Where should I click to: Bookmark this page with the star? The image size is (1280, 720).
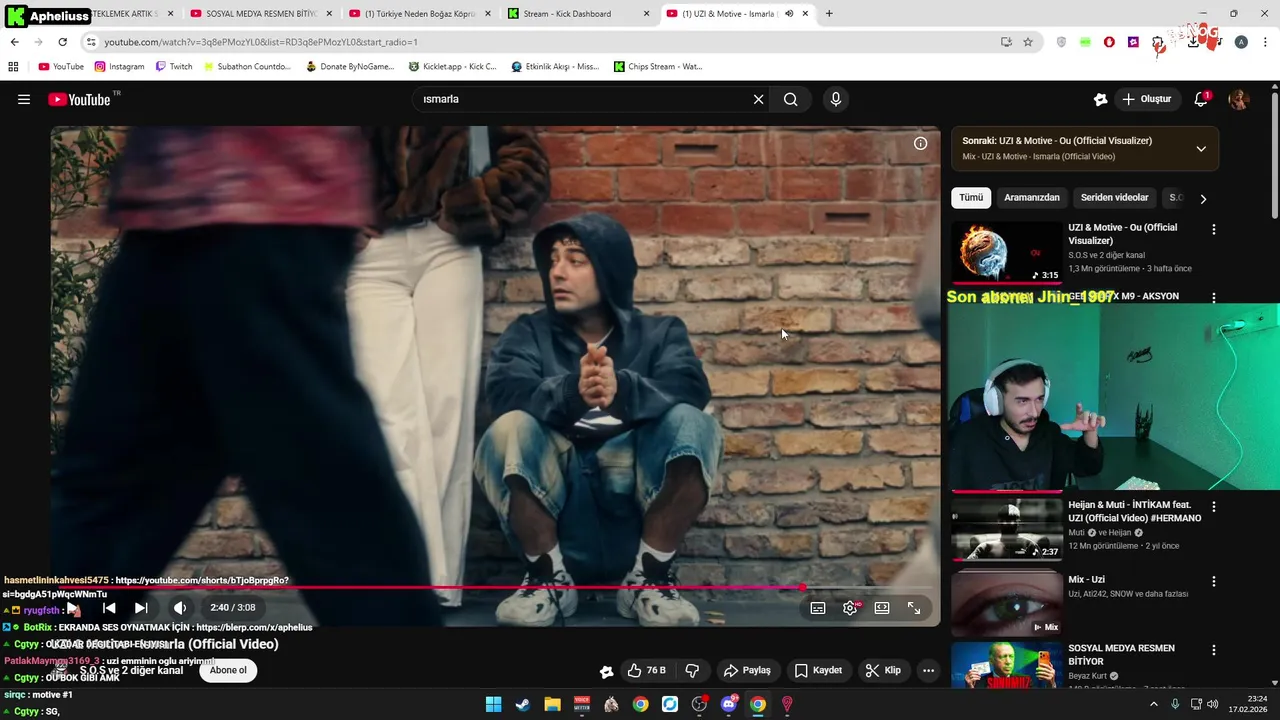click(1028, 42)
